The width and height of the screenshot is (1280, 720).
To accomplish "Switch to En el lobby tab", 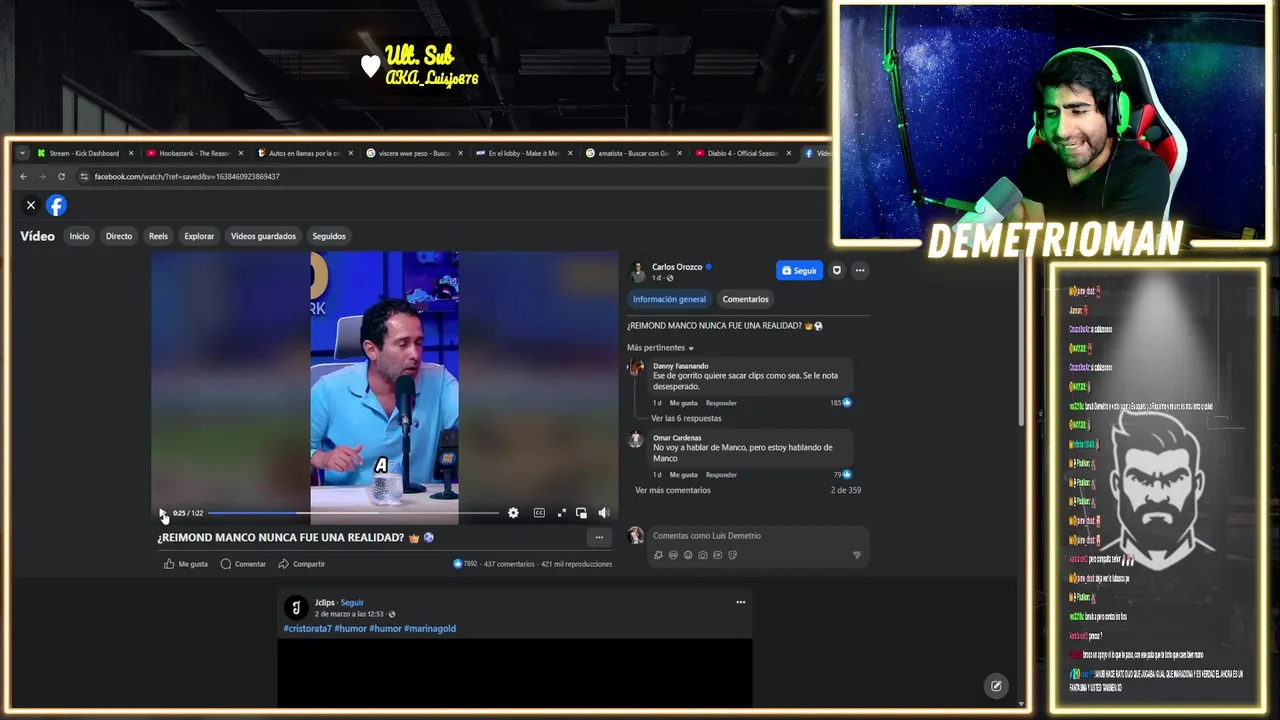I will (x=523, y=153).
